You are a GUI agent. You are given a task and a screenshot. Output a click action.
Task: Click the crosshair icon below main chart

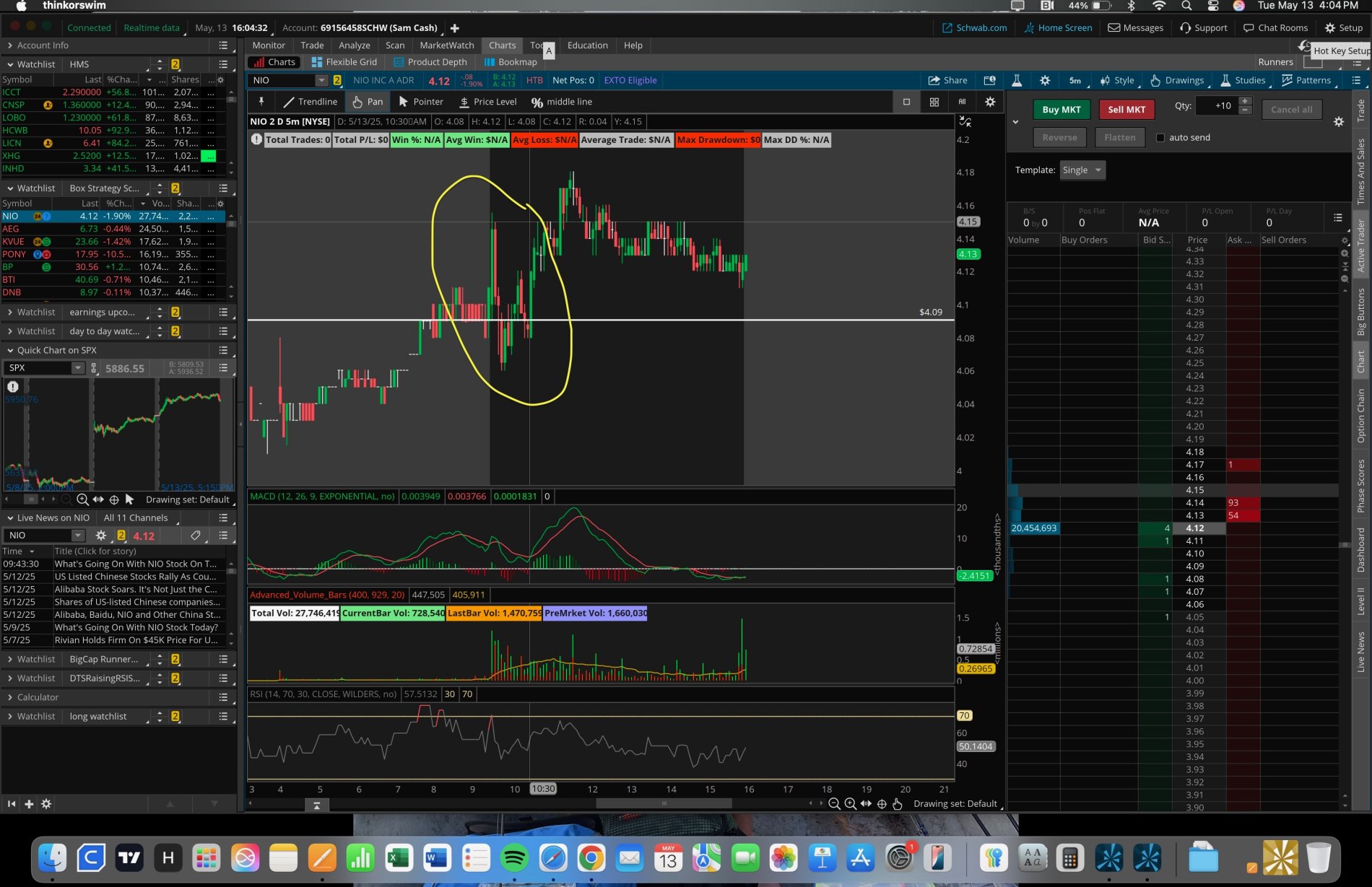pyautogui.click(x=882, y=804)
